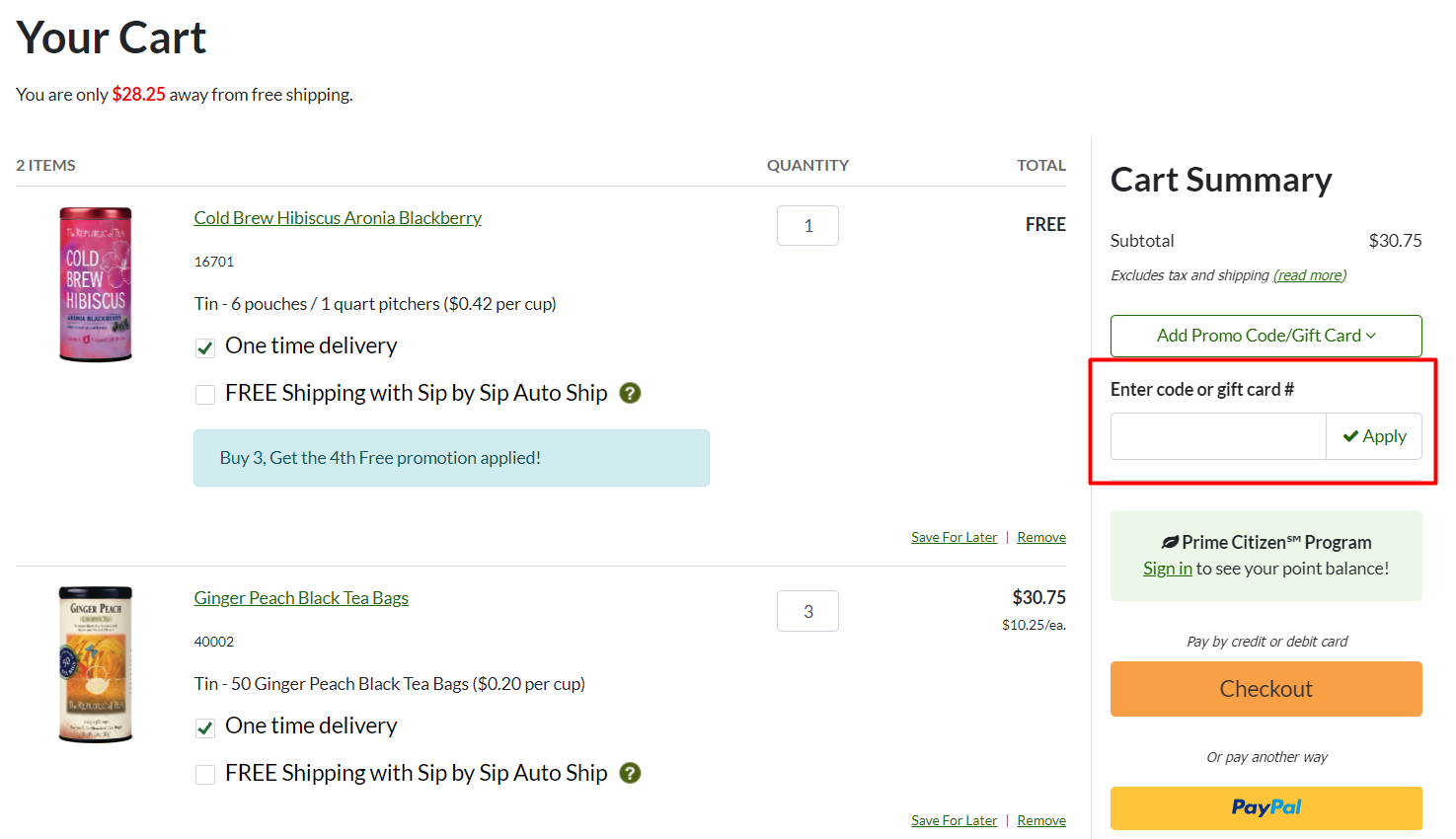Open Cold Brew Hibiscus tin thumbnail
This screenshot has height=839, width=1456.
point(96,284)
